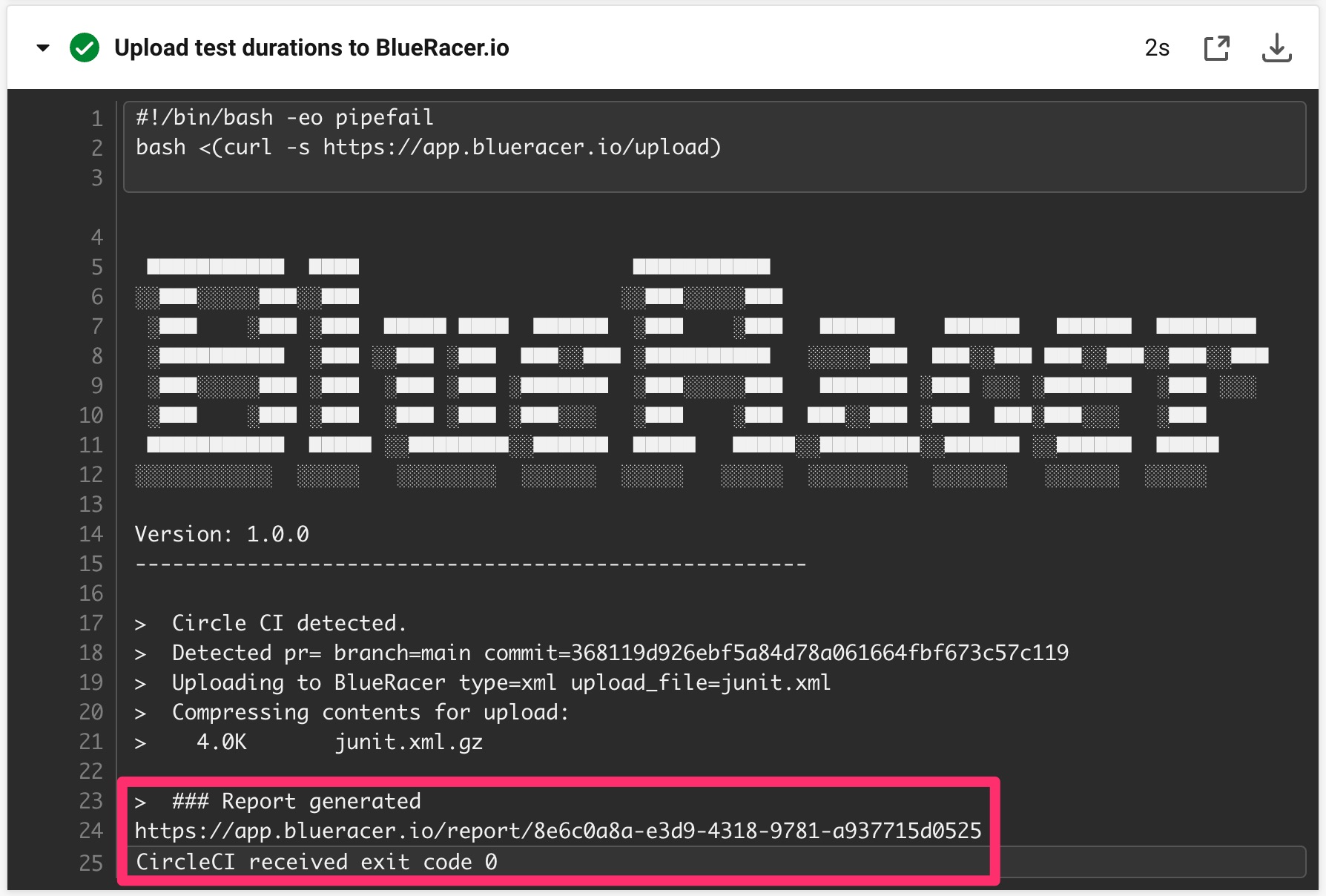The image size is (1326, 896).
Task: Collapse the Upload test durations step output
Action: coord(42,47)
